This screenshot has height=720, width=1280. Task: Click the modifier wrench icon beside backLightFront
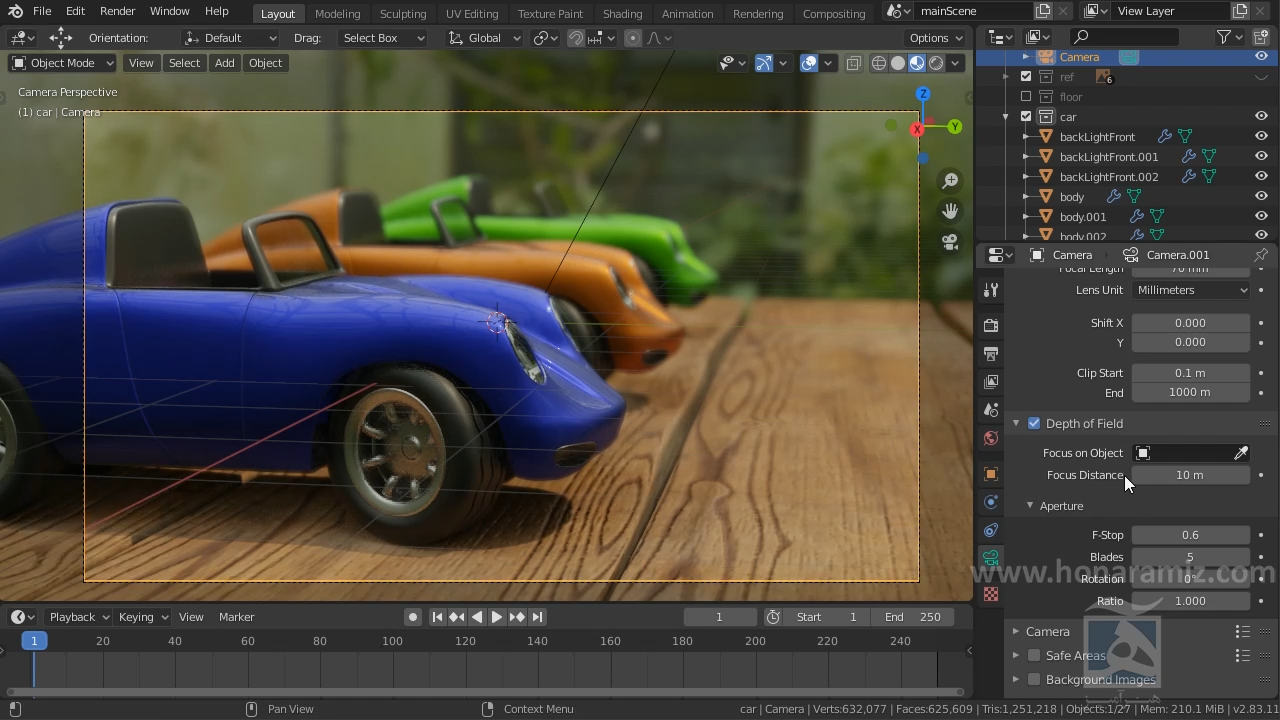1165,137
